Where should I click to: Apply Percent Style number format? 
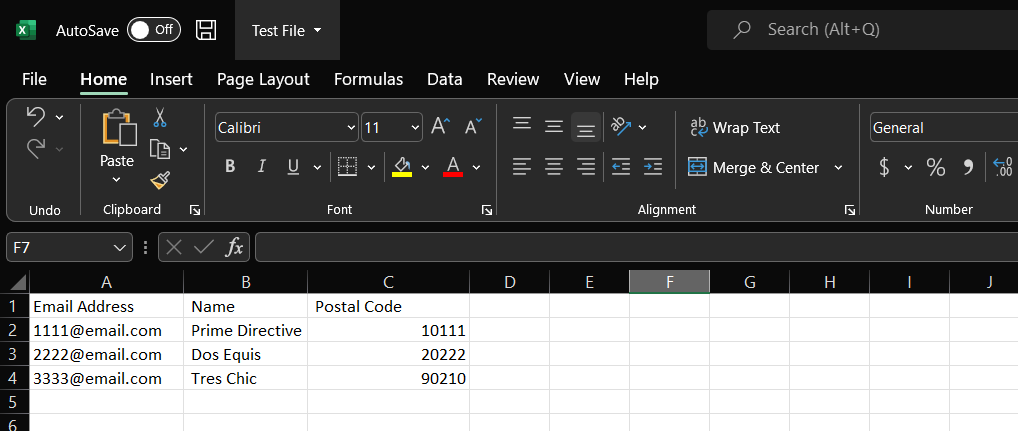935,167
